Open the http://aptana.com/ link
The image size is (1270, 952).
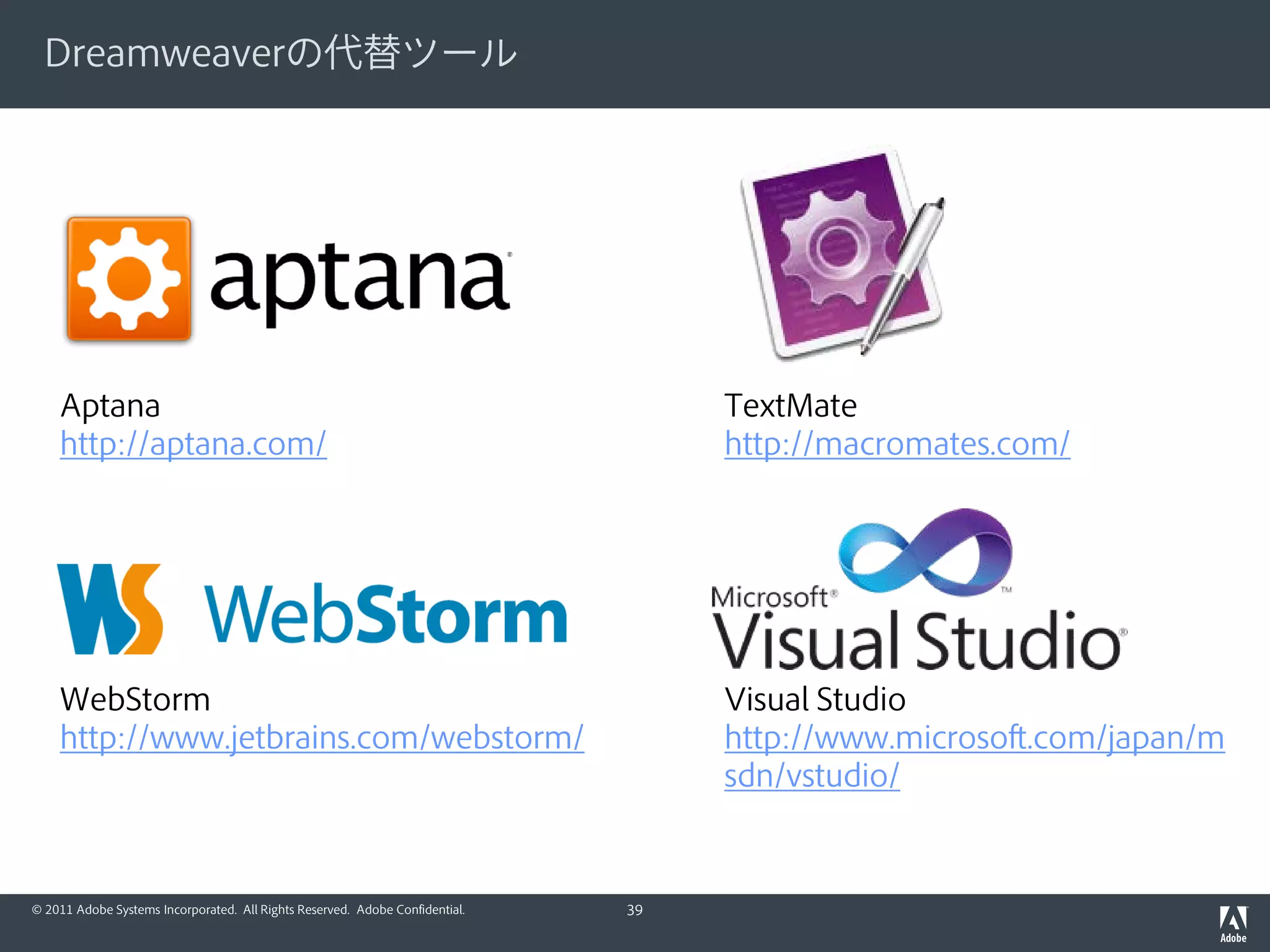(193, 444)
